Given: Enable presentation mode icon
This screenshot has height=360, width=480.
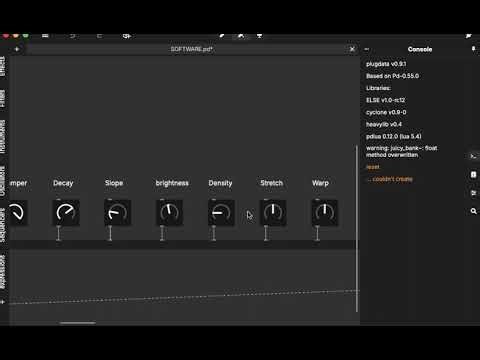Looking at the screenshot, I should click(259, 35).
